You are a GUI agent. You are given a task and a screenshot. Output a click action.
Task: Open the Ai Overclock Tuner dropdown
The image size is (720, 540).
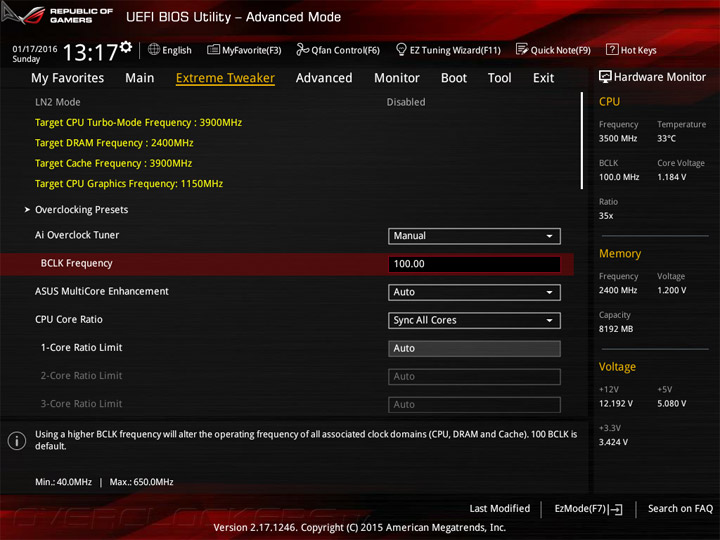(x=474, y=236)
